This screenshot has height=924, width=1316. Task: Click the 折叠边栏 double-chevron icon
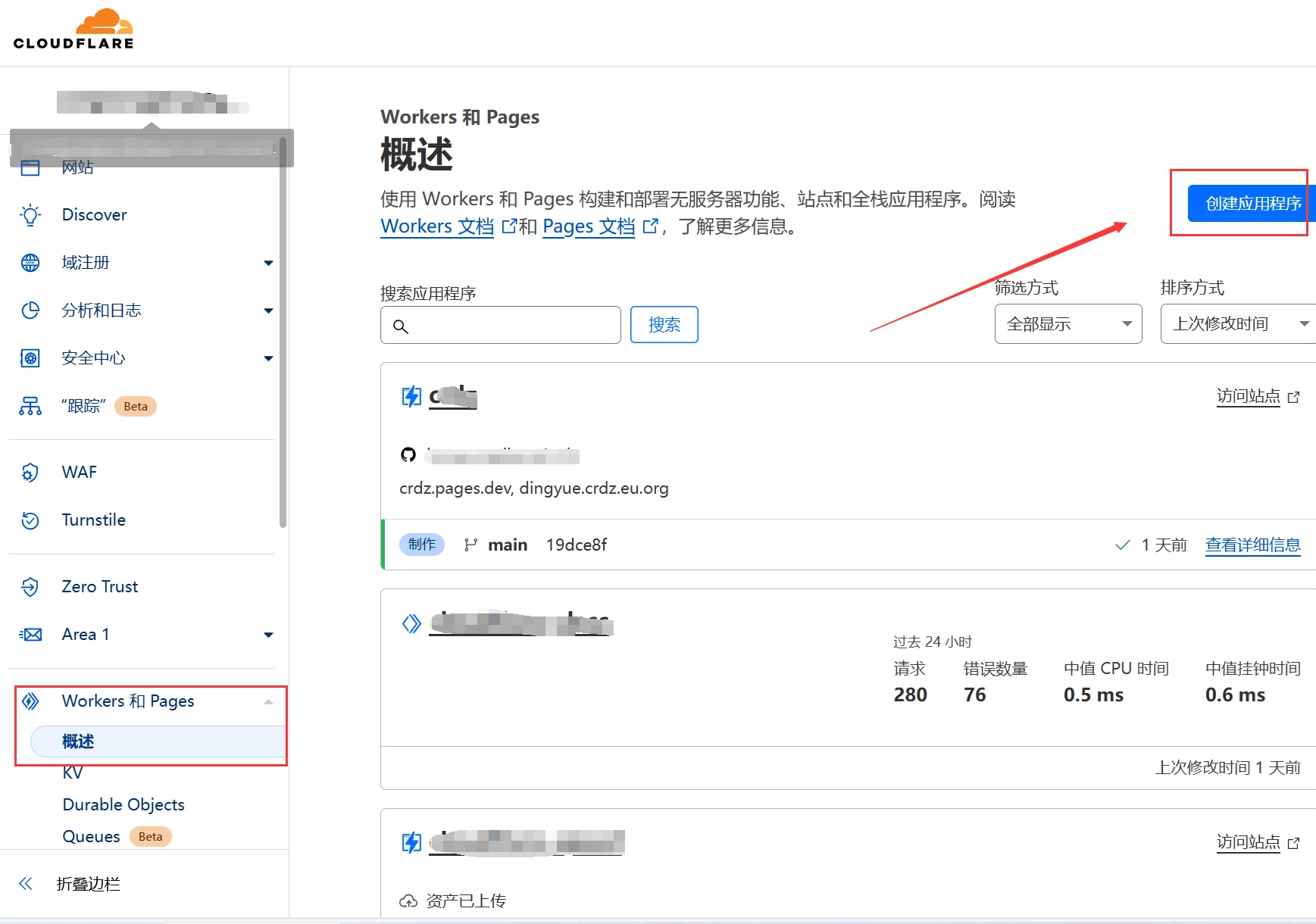coord(26,884)
